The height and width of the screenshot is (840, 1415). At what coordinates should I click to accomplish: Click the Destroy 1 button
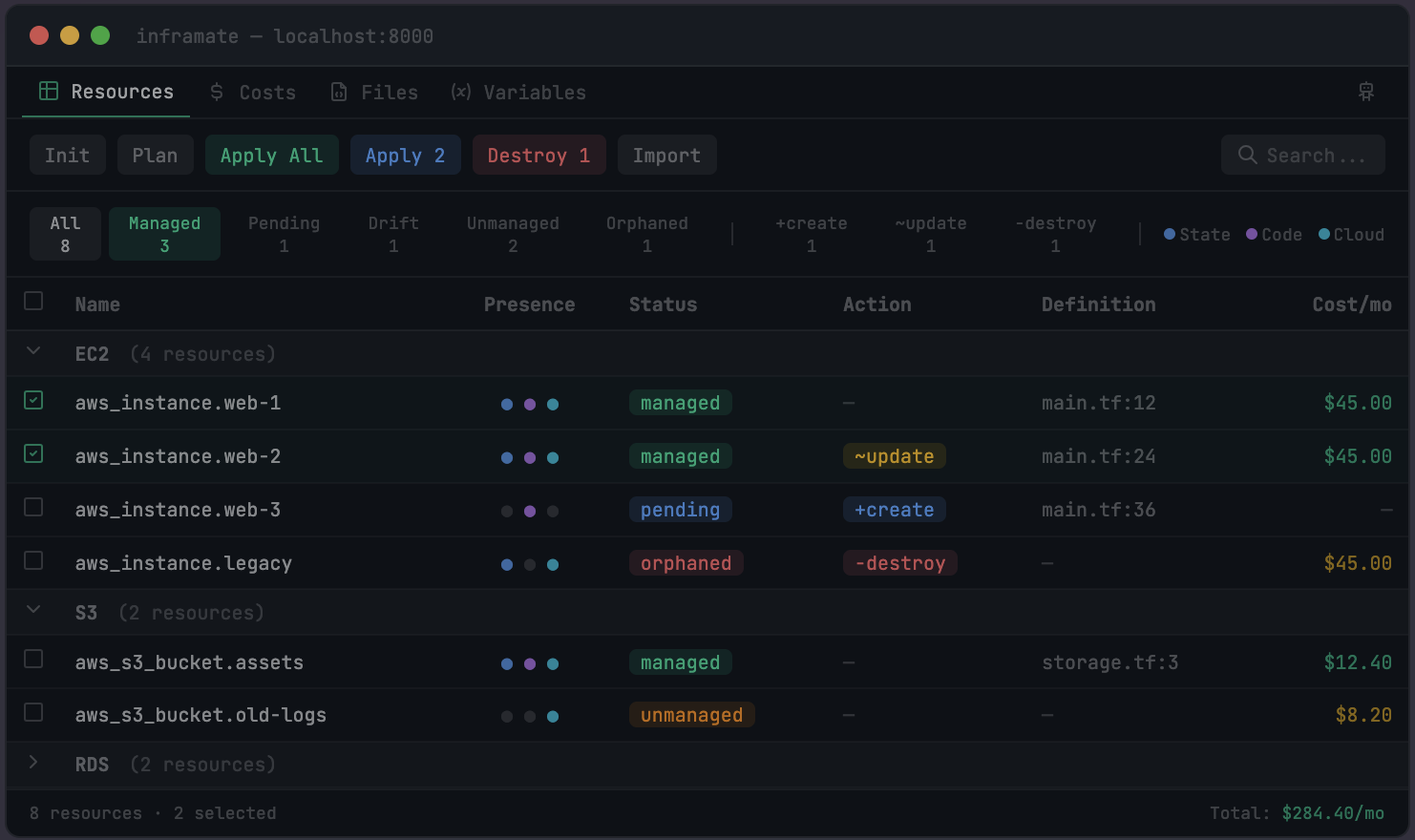click(x=539, y=155)
